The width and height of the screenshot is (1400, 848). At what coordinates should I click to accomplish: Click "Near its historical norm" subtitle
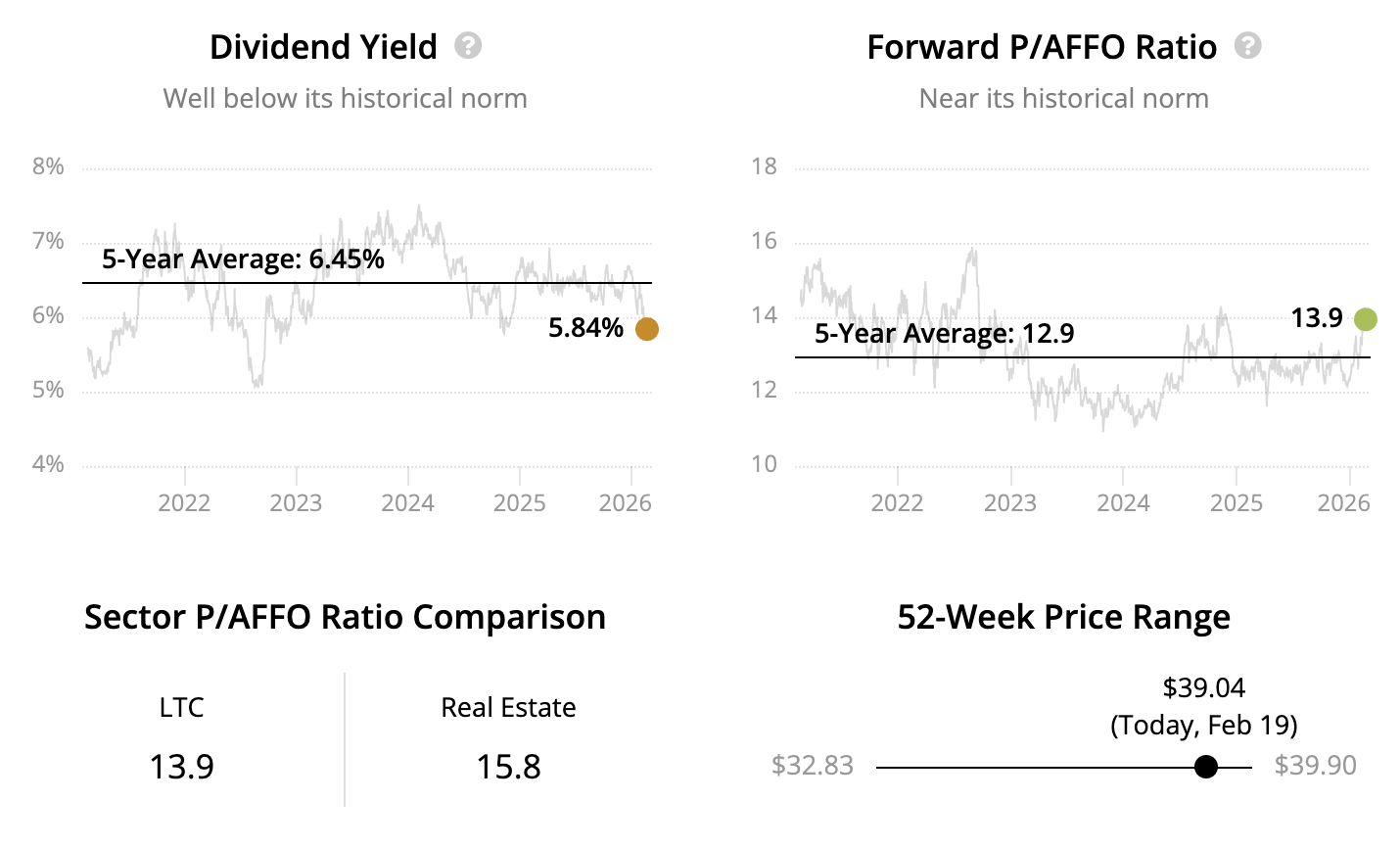pos(1063,99)
